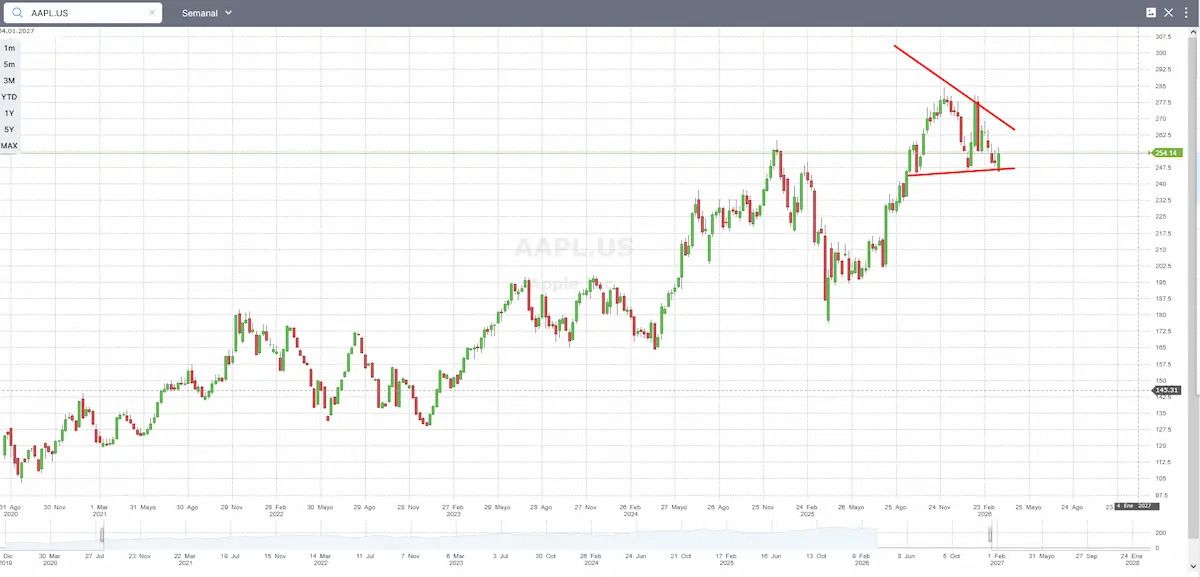Viewport: 1200px width, 577px height.
Task: Switch to the MAX range tab
Action: click(9, 145)
